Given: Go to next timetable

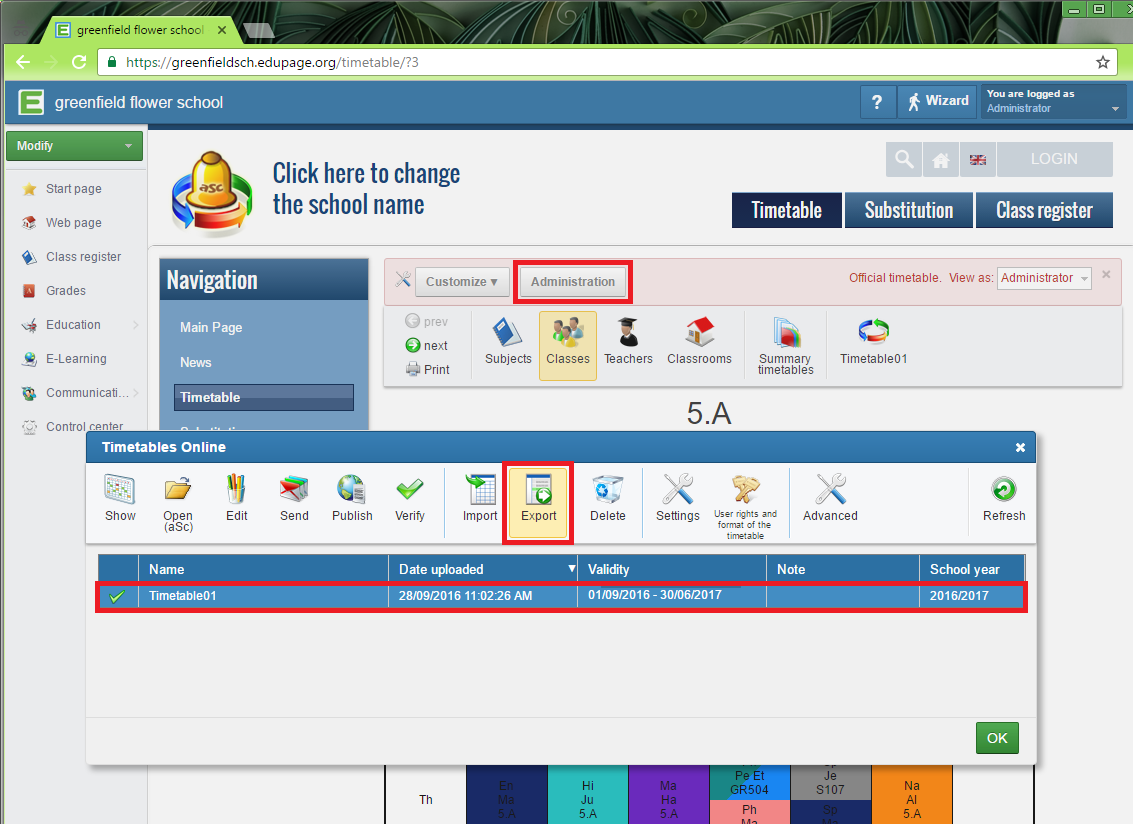Looking at the screenshot, I should [426, 346].
